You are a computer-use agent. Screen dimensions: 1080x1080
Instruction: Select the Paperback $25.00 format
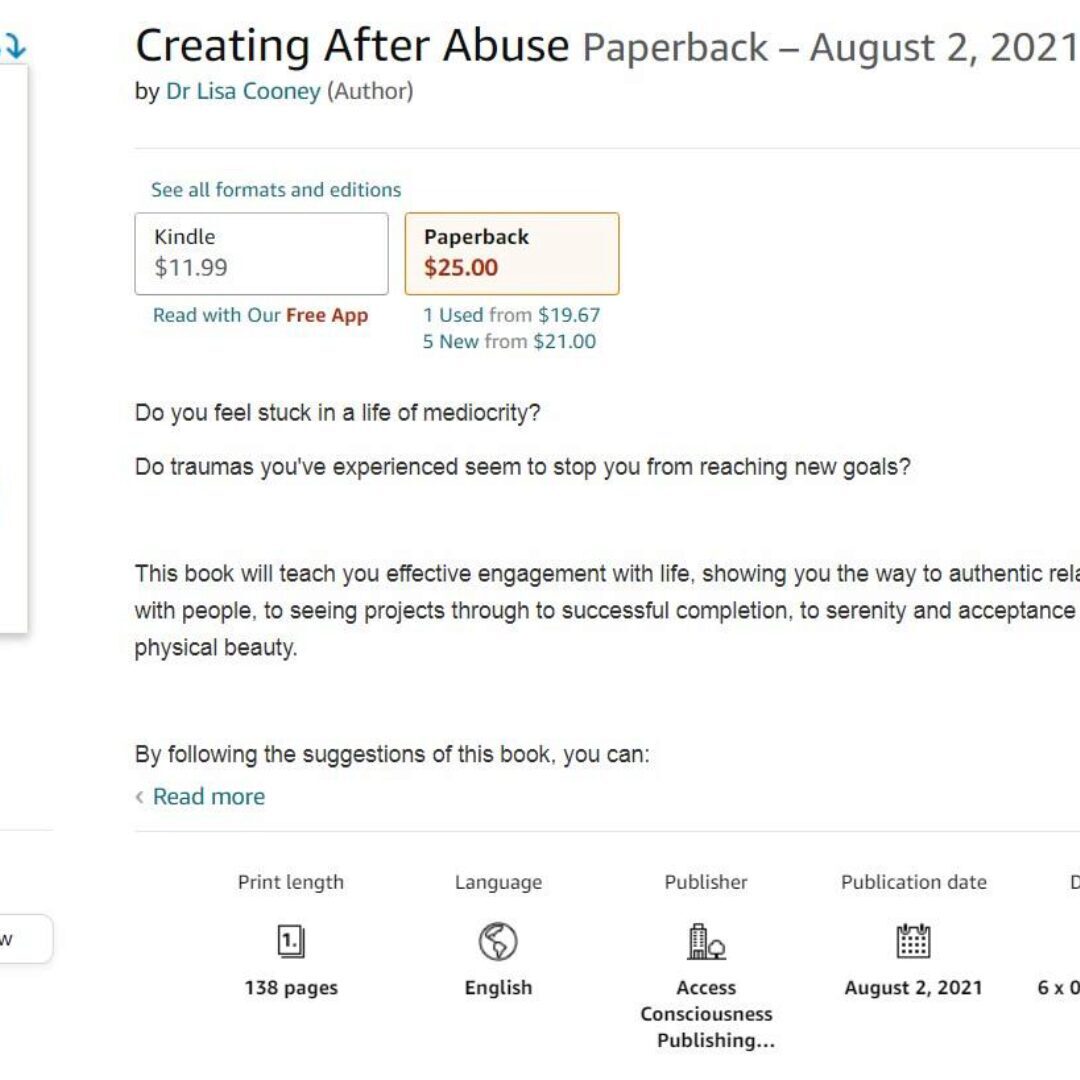point(511,253)
